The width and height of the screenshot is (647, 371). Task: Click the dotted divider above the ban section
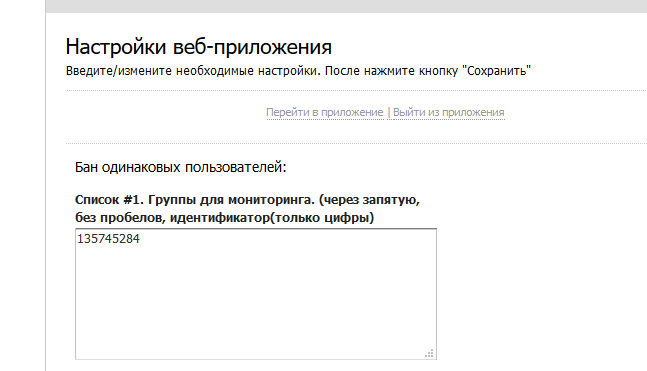(357, 144)
